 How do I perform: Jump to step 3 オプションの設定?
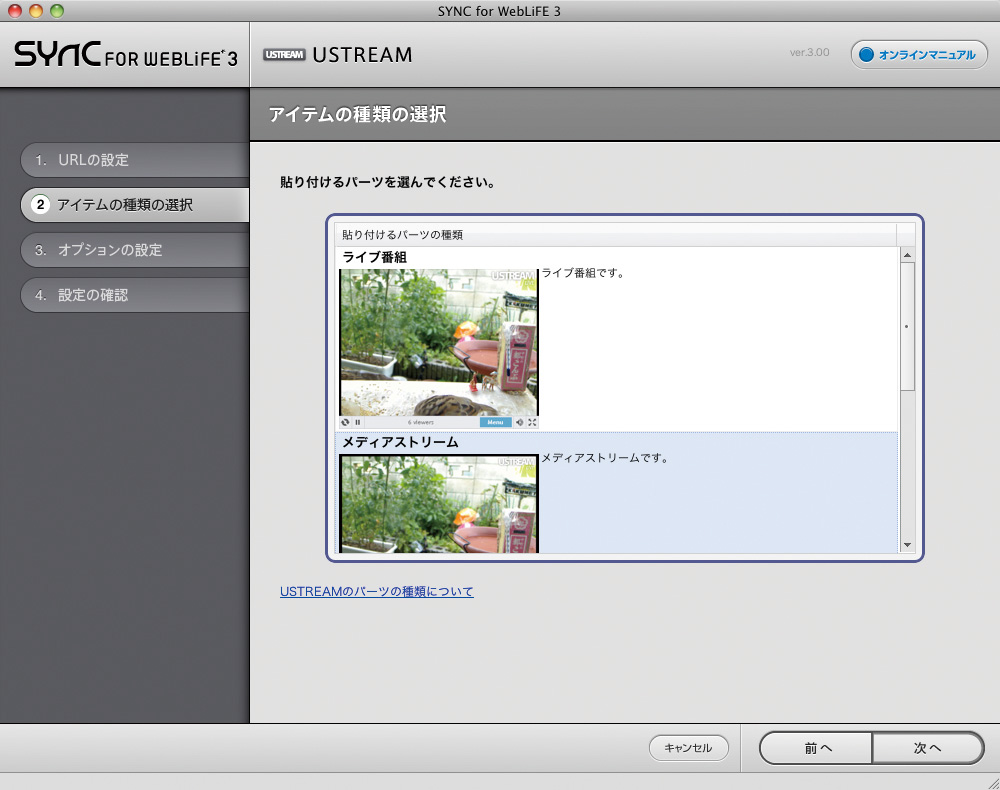point(135,250)
